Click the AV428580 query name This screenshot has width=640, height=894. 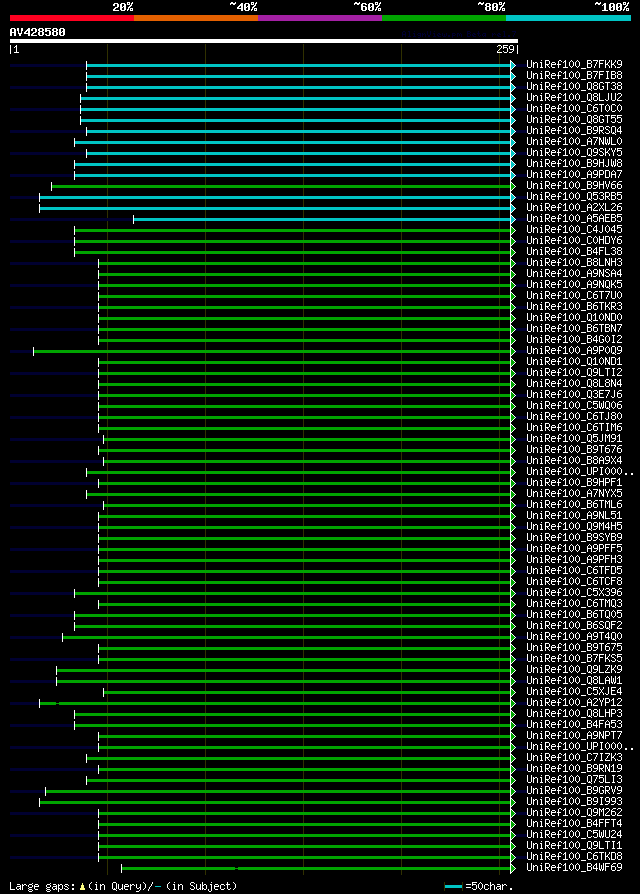[38, 32]
